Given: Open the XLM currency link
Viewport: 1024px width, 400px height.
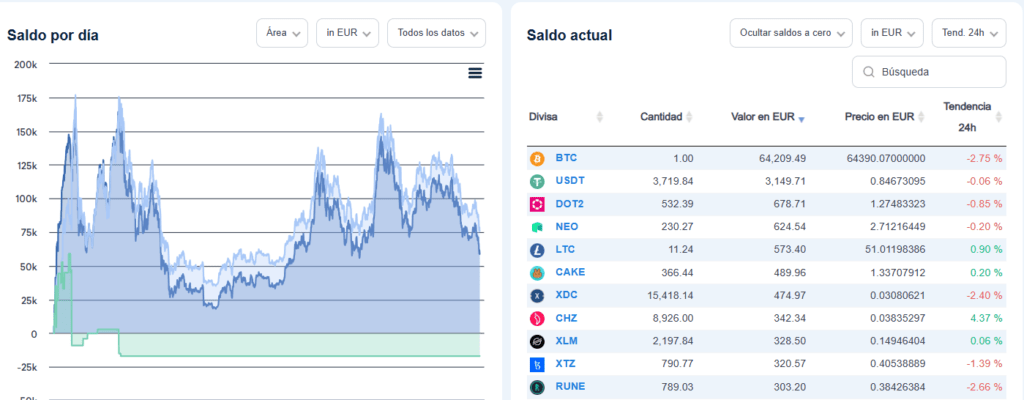Looking at the screenshot, I should (x=566, y=341).
